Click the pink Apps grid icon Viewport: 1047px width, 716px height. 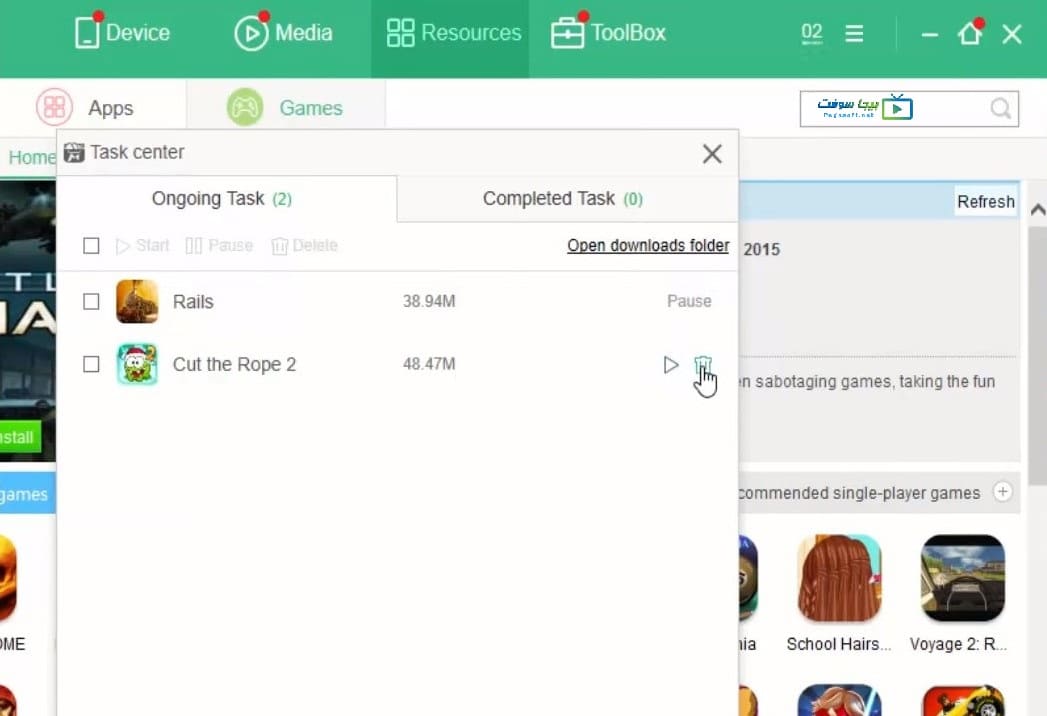pos(54,107)
